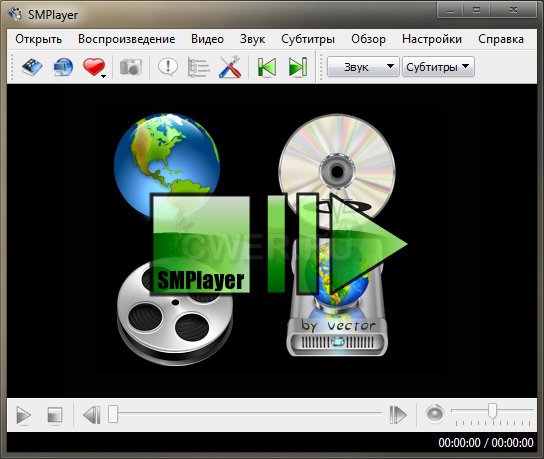Expand the Субтитры toolbar dropdown
The image size is (544, 459).
tap(438, 67)
